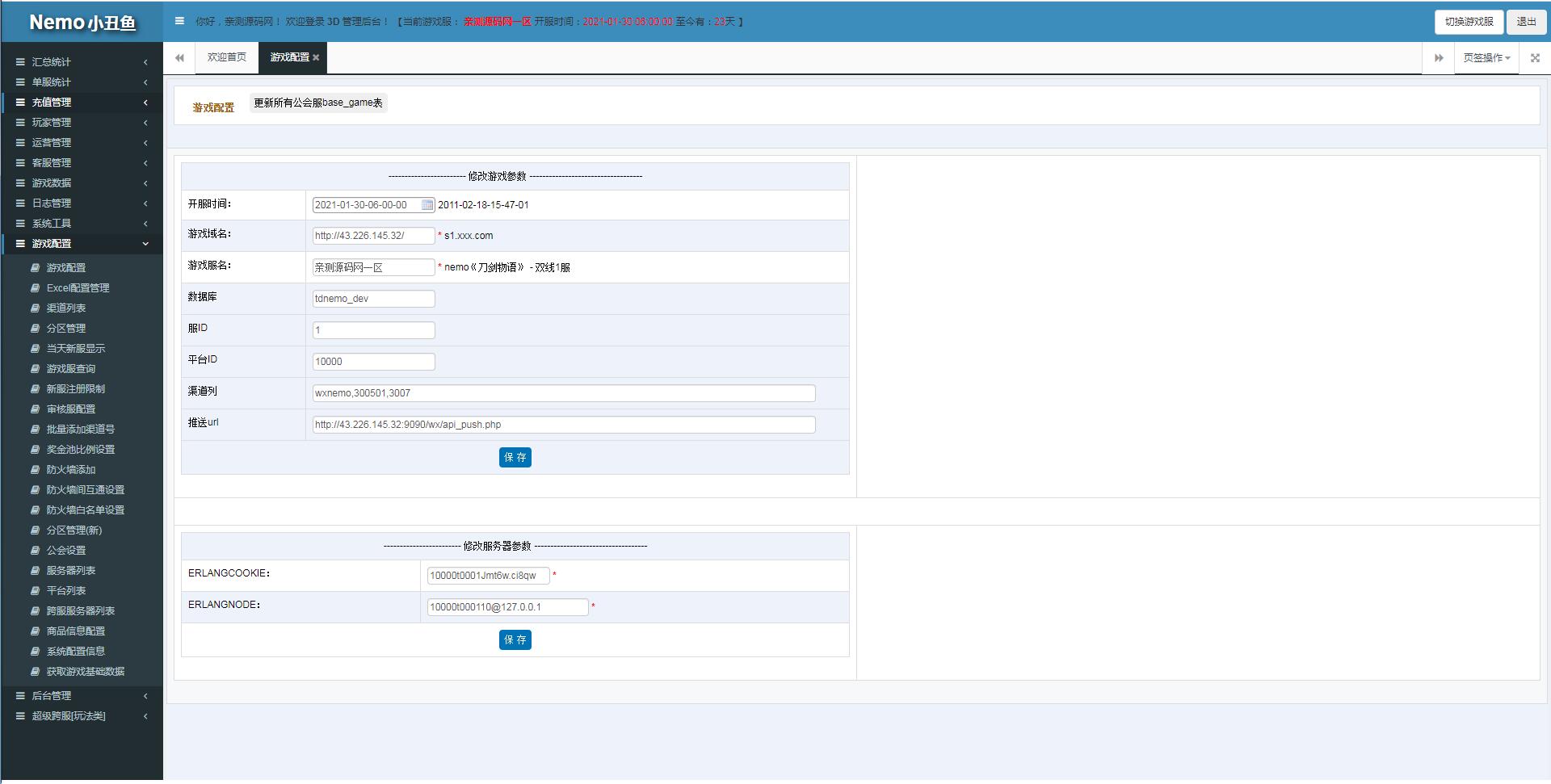Open 防火墙添加 sidebar item
Screen dimensions: 1551x784
click(71, 470)
